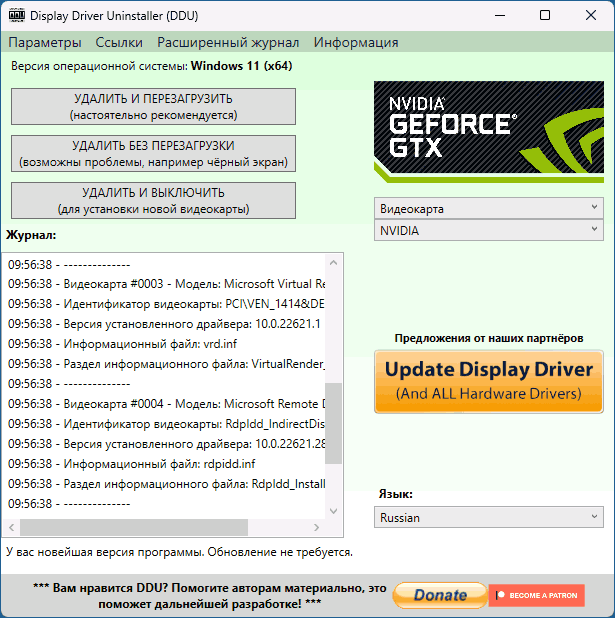The width and height of the screenshot is (615, 618).
Task: Click the log scroll down arrow
Action: pos(333,511)
